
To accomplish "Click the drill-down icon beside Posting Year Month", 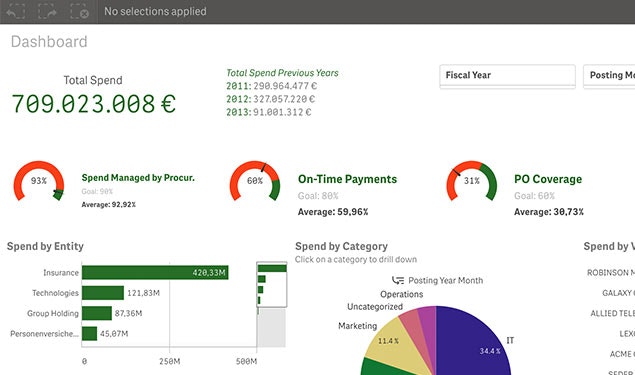I will [x=398, y=280].
